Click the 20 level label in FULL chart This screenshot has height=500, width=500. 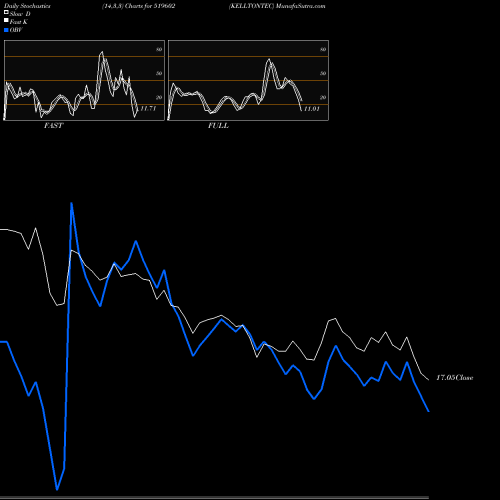pos(323,97)
